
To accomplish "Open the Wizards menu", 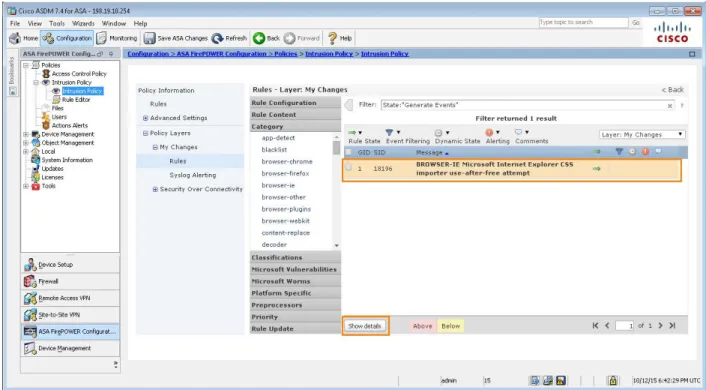I will click(x=83, y=23).
